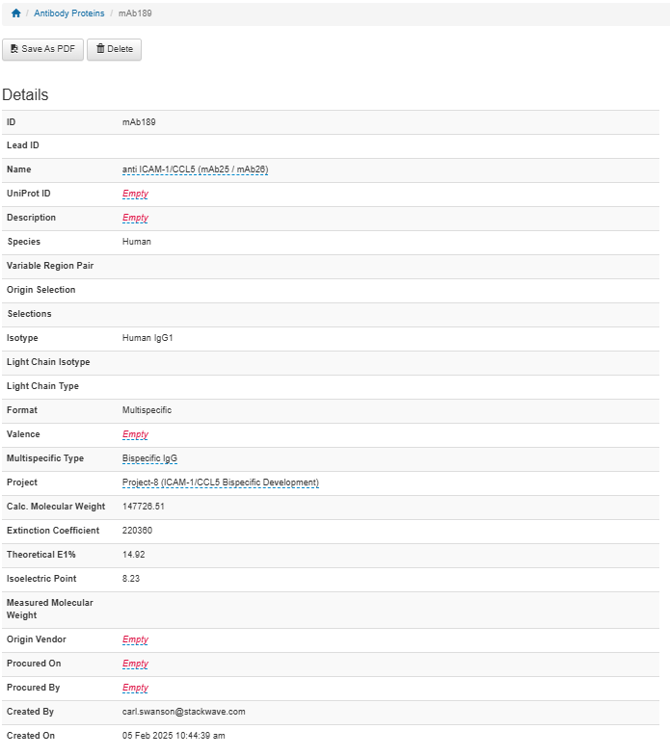Set the empty UniProt ID value
This screenshot has height=756, width=670.
[135, 194]
